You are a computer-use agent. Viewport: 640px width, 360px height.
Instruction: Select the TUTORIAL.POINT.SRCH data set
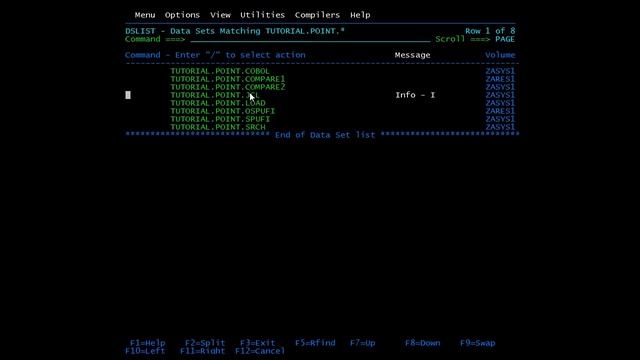click(x=218, y=127)
